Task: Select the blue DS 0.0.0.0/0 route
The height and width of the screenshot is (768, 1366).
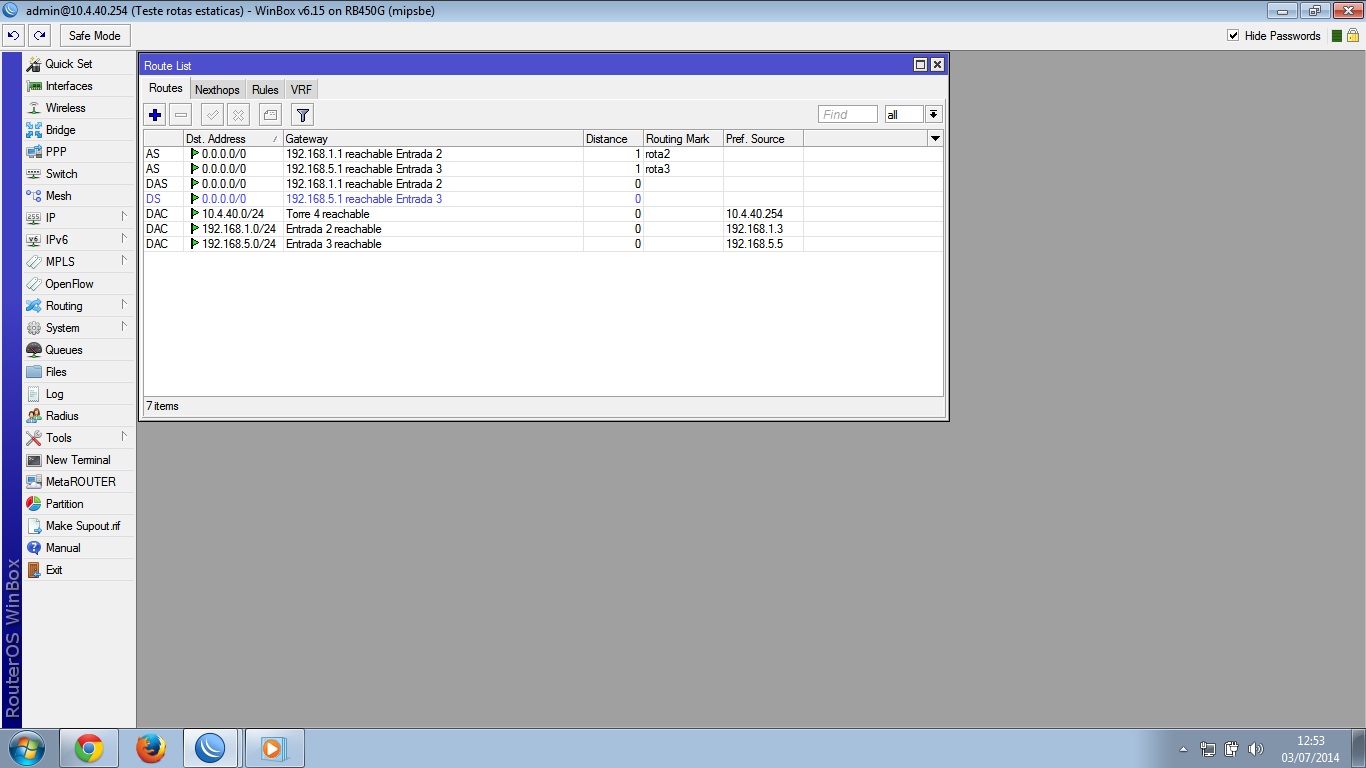Action: point(543,199)
